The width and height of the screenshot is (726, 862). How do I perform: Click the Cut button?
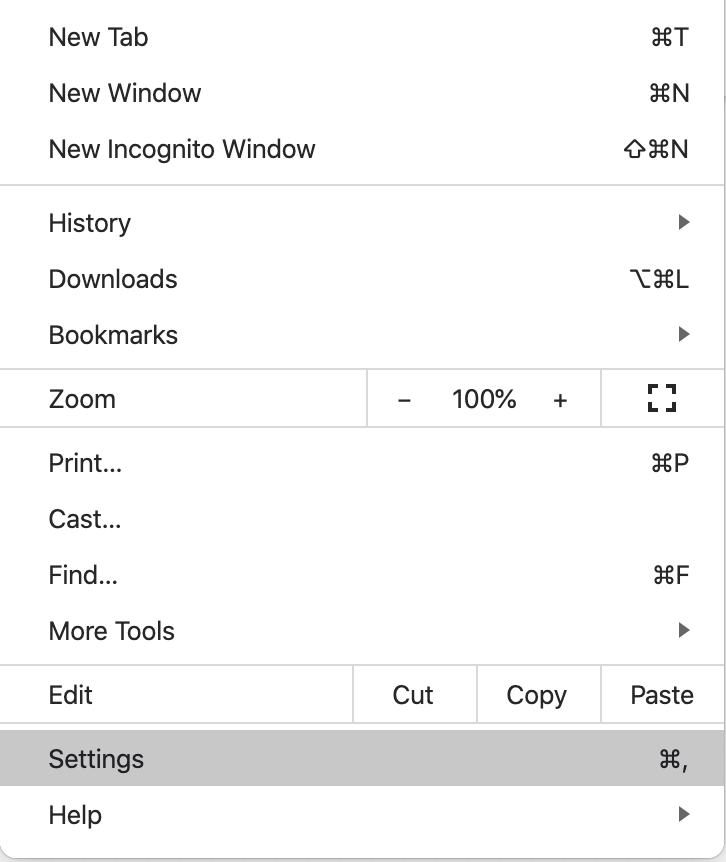pos(414,694)
